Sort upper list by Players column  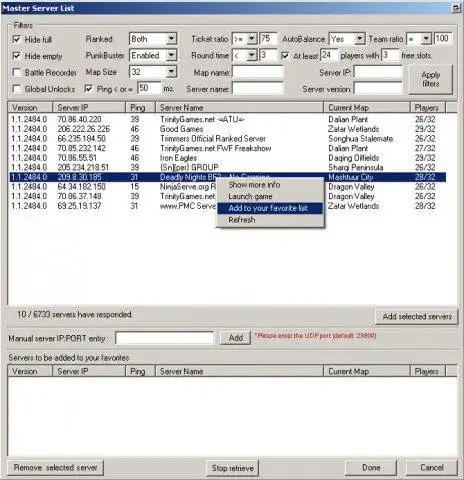pyautogui.click(x=428, y=108)
